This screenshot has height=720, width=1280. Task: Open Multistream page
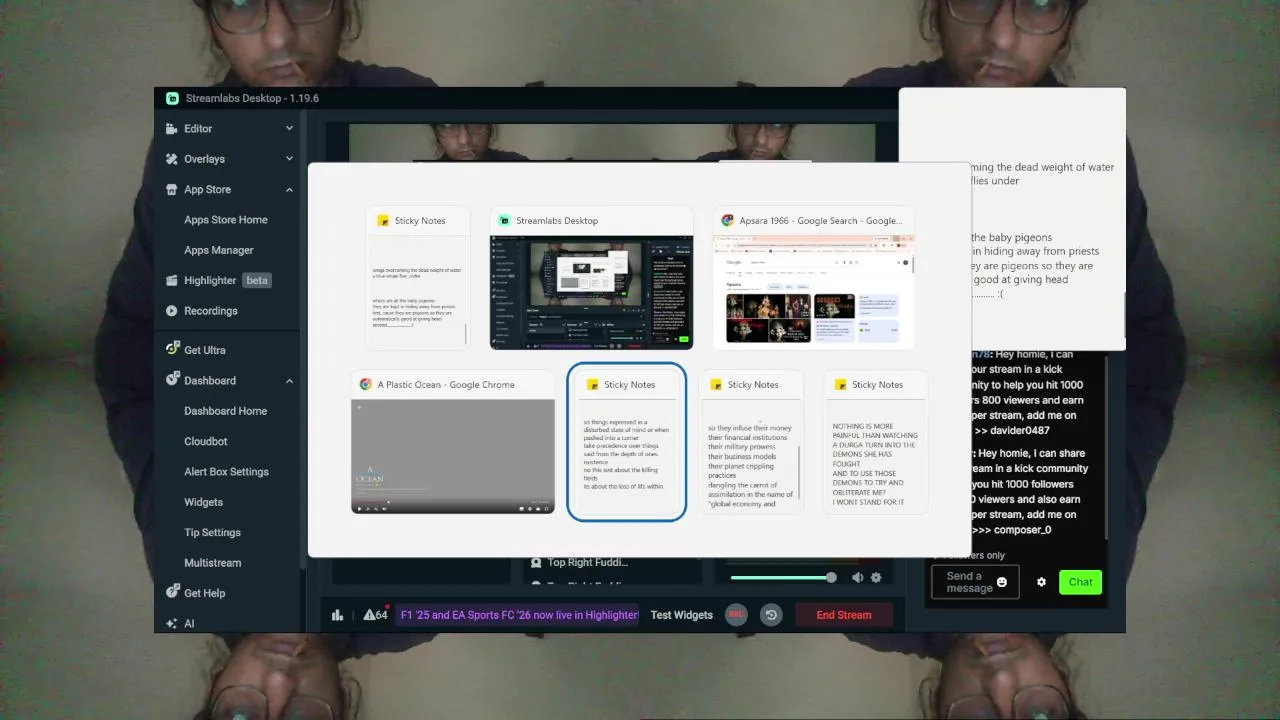(212, 563)
